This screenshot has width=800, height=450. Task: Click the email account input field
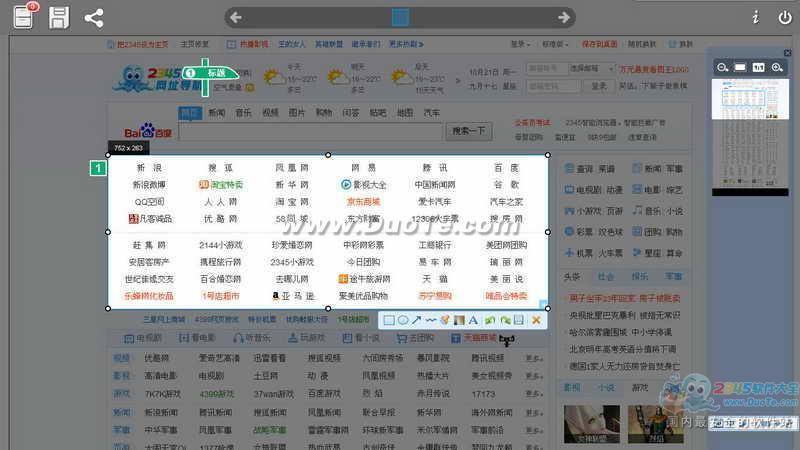[x=547, y=68]
